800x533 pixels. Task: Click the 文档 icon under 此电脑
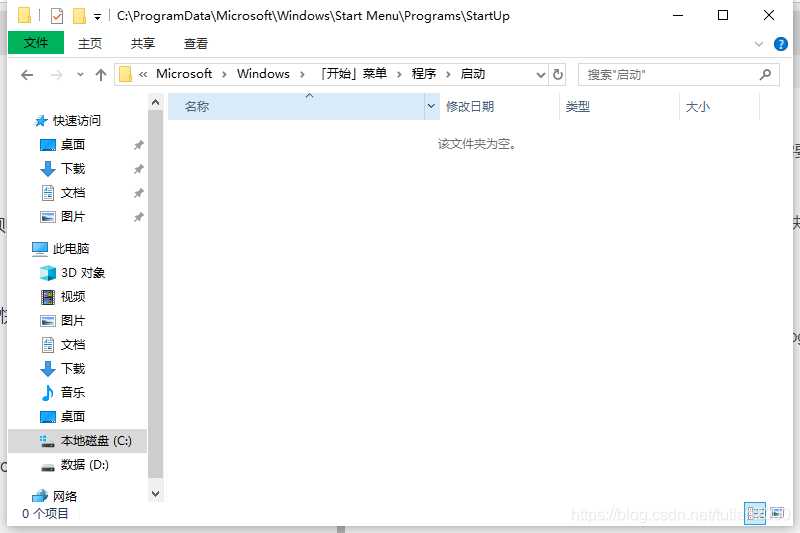(x=48, y=345)
